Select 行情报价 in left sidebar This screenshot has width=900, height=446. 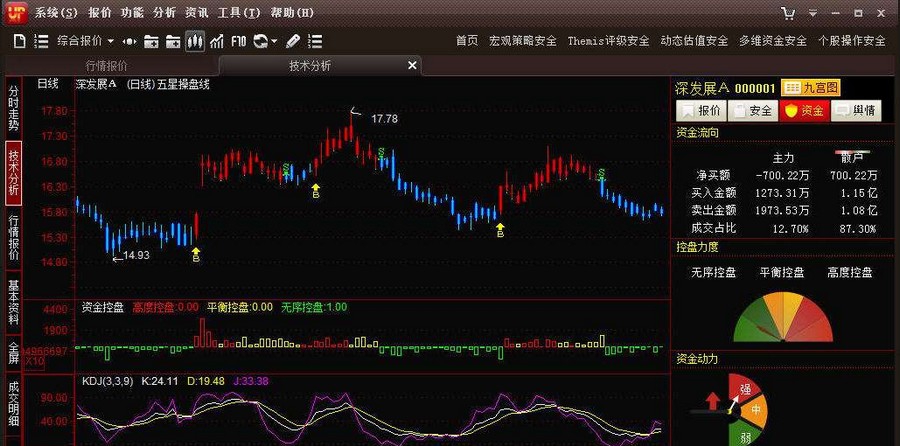click(14, 238)
